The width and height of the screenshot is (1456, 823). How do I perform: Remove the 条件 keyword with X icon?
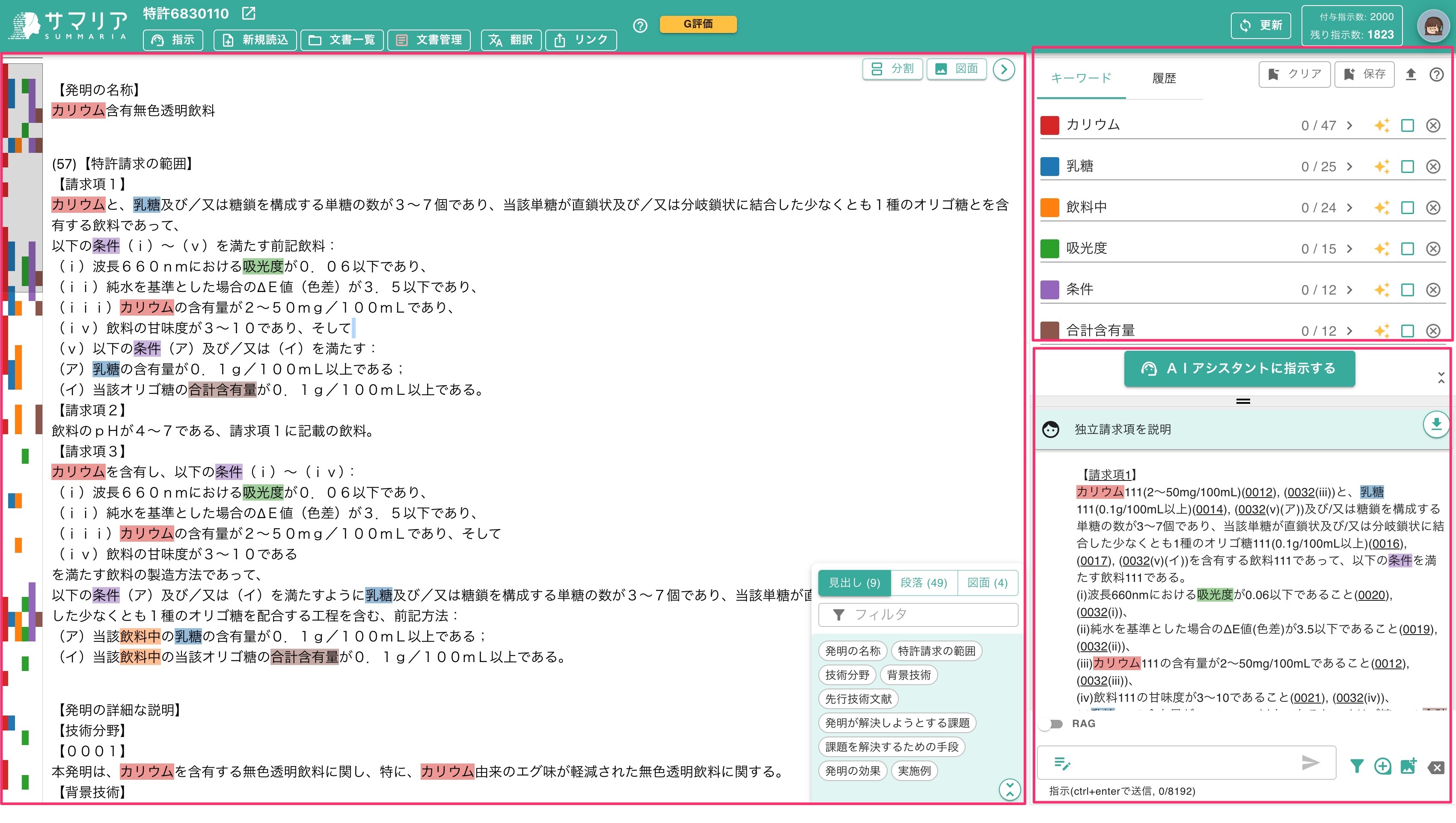click(1433, 289)
